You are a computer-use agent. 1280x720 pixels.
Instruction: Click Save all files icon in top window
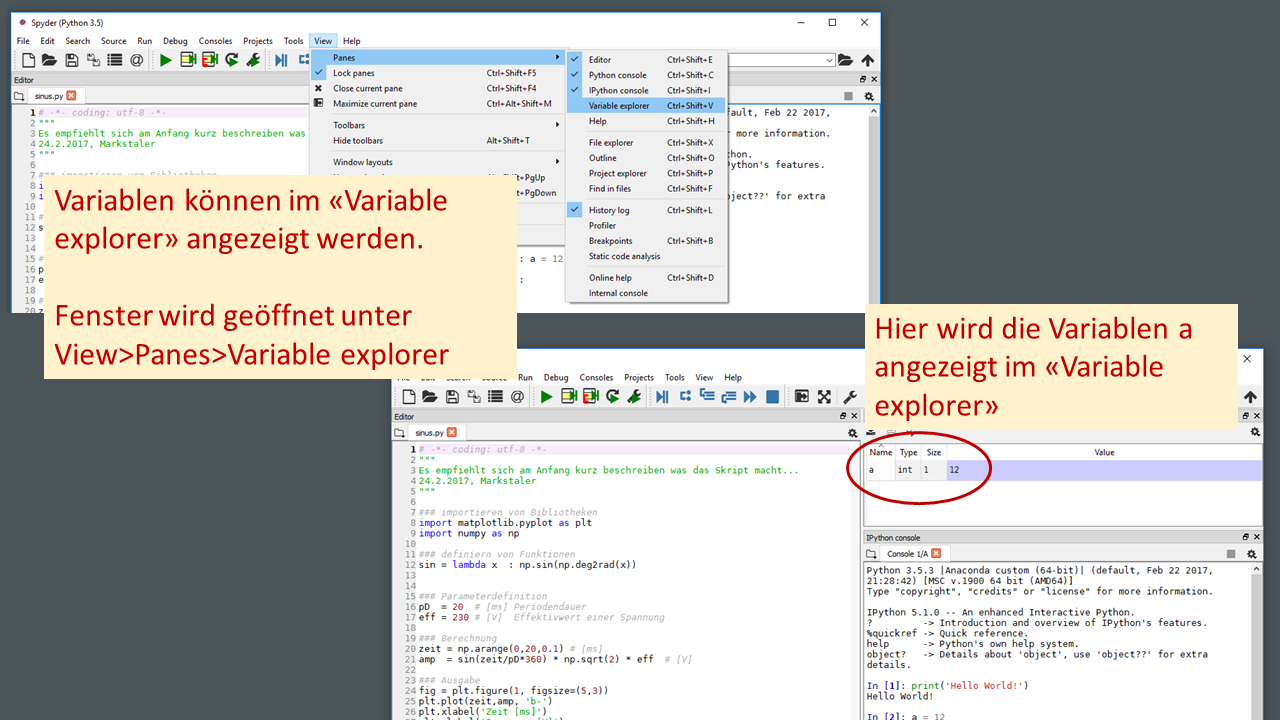(93, 60)
